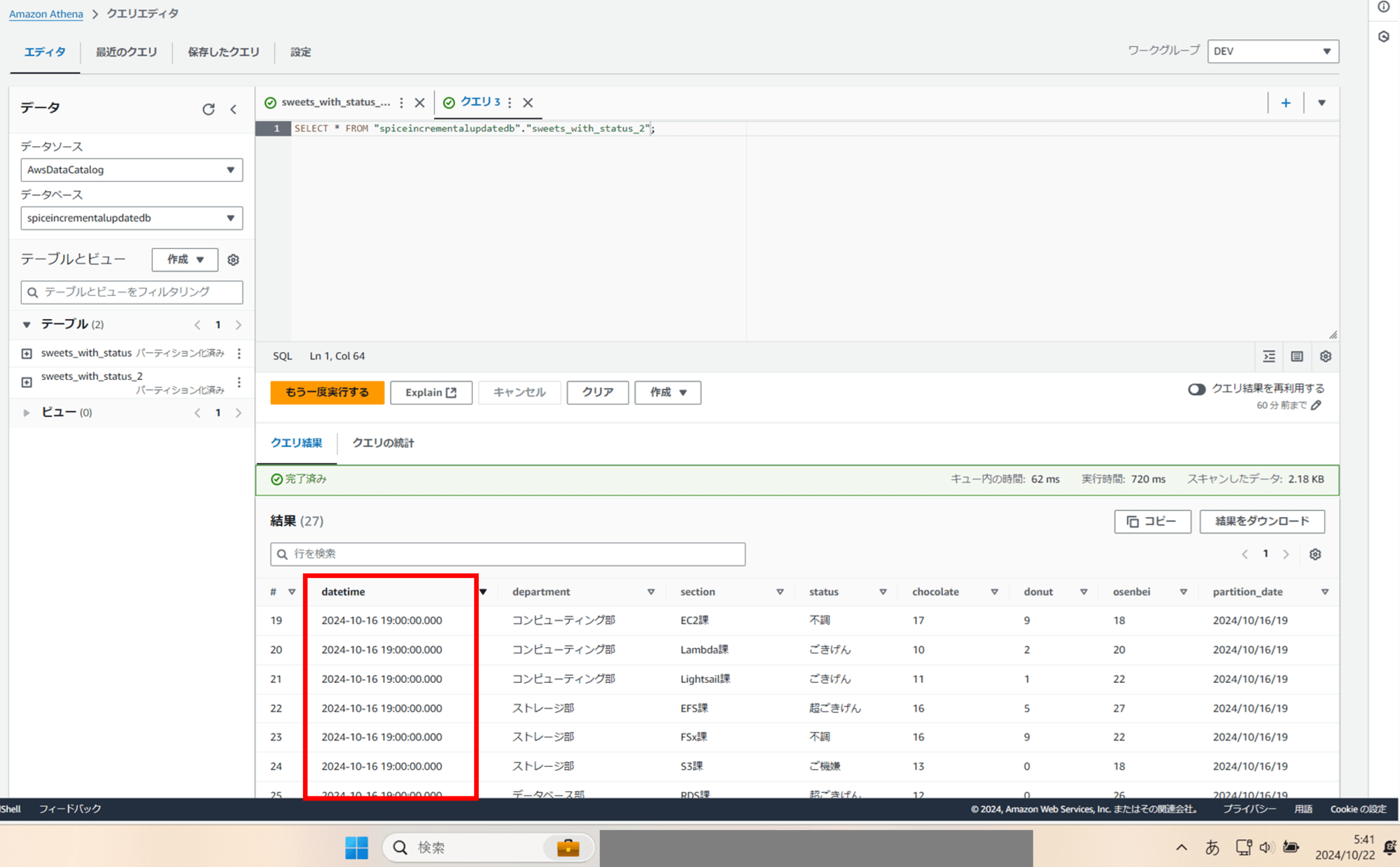Next page of views list
1400x867 pixels.
(239, 413)
